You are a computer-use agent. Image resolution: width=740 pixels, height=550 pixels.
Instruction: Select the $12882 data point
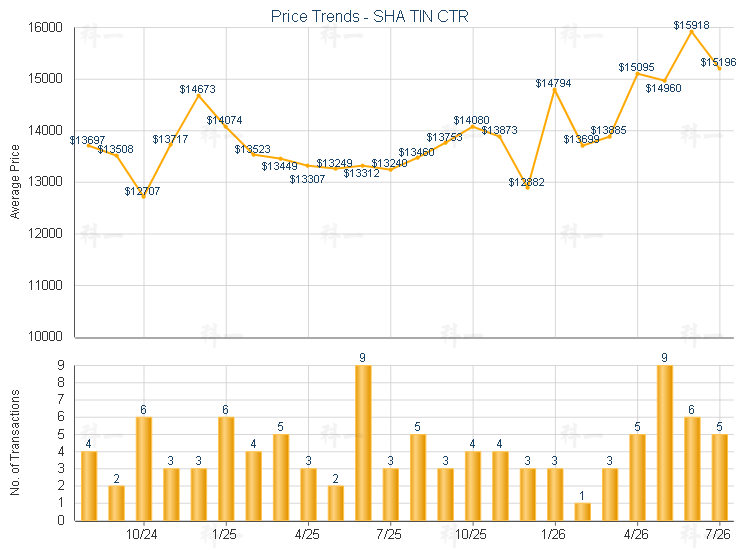(x=527, y=187)
